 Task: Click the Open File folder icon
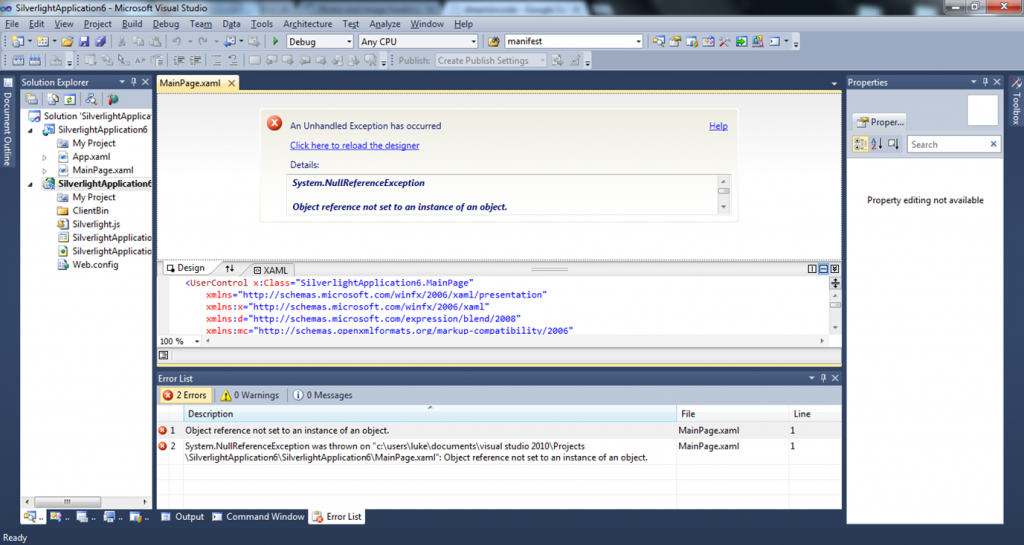(x=67, y=41)
